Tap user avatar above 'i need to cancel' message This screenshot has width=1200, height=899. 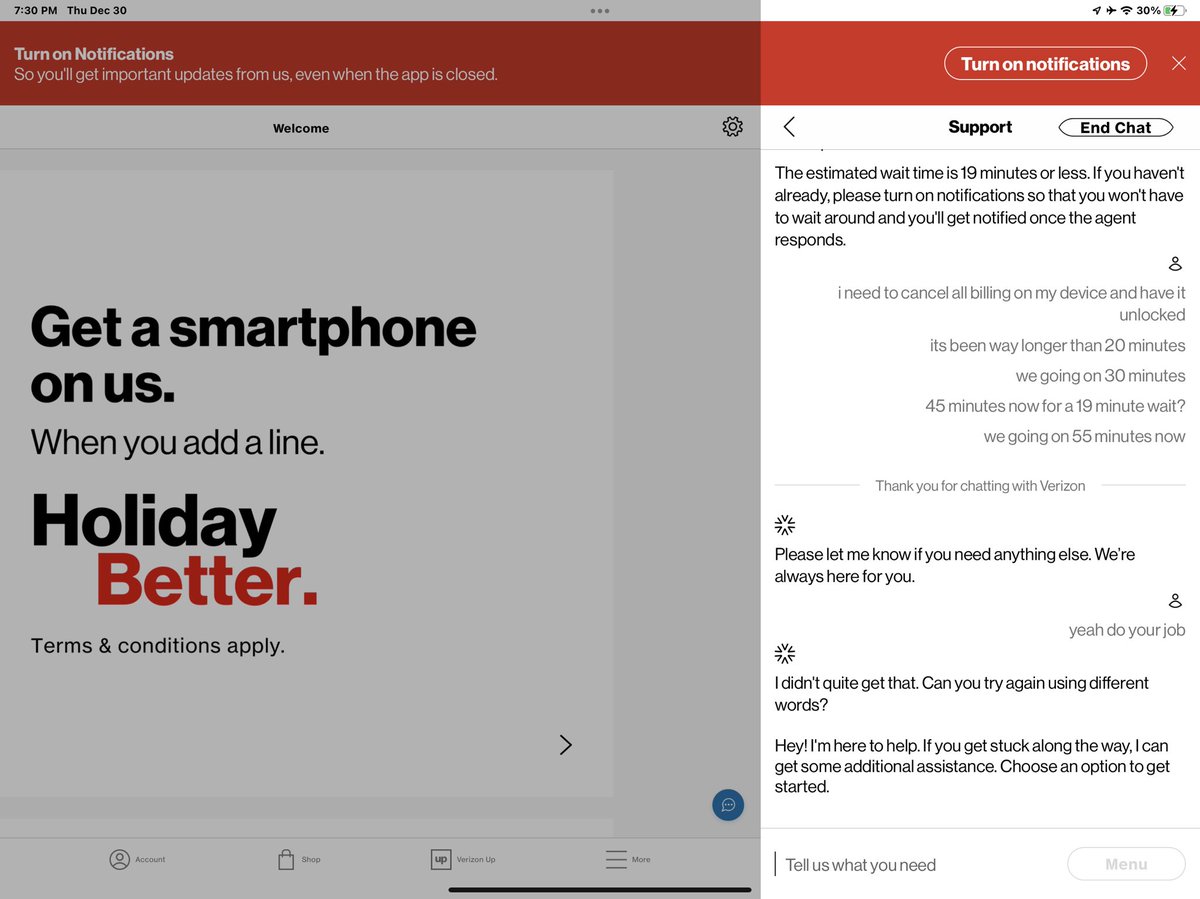[x=1175, y=264]
